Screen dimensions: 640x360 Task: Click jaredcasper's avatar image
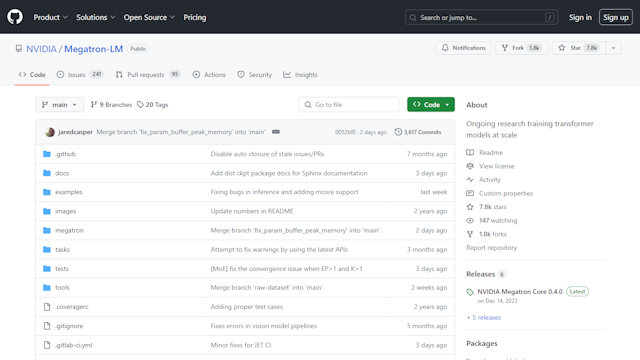50,132
